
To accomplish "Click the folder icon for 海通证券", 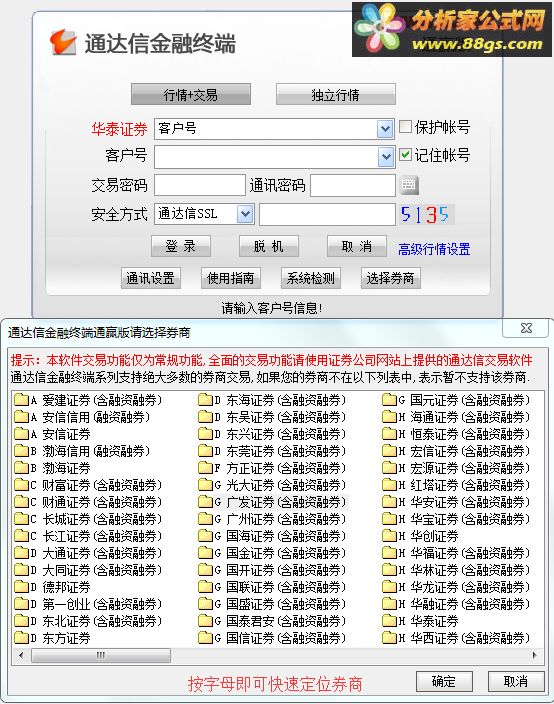I will tap(389, 417).
